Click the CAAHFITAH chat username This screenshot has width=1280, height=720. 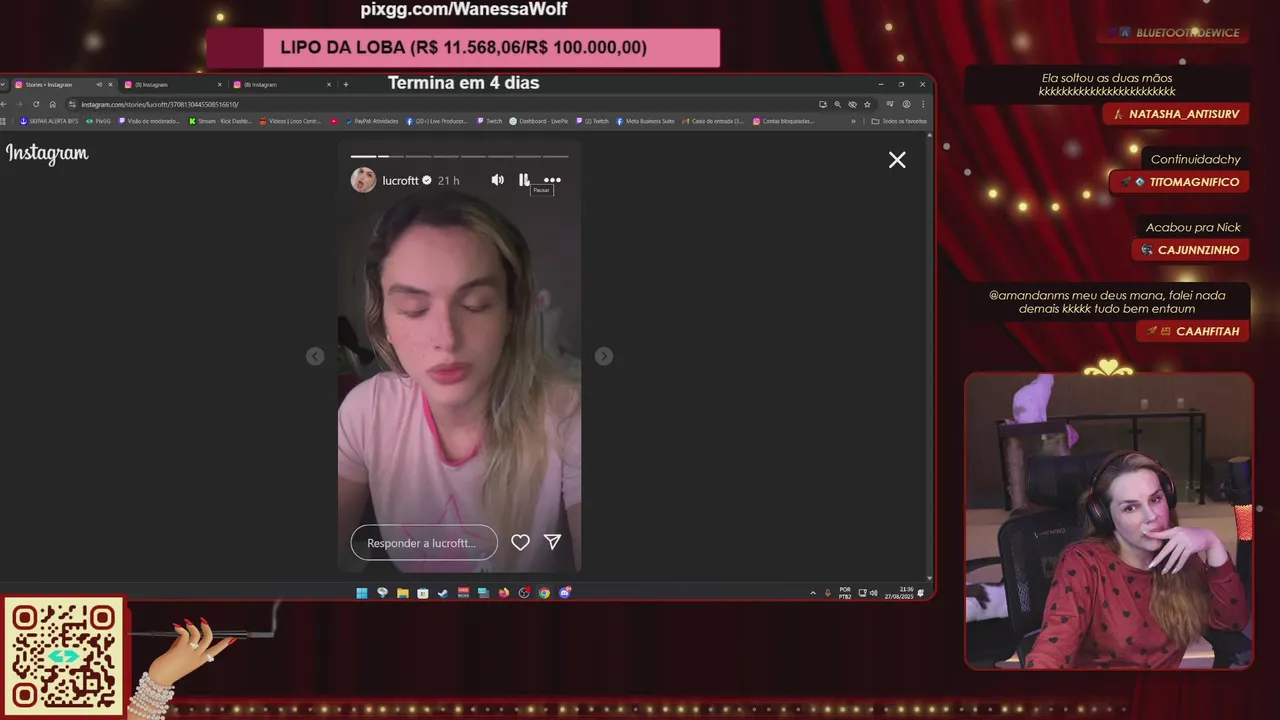1207,331
